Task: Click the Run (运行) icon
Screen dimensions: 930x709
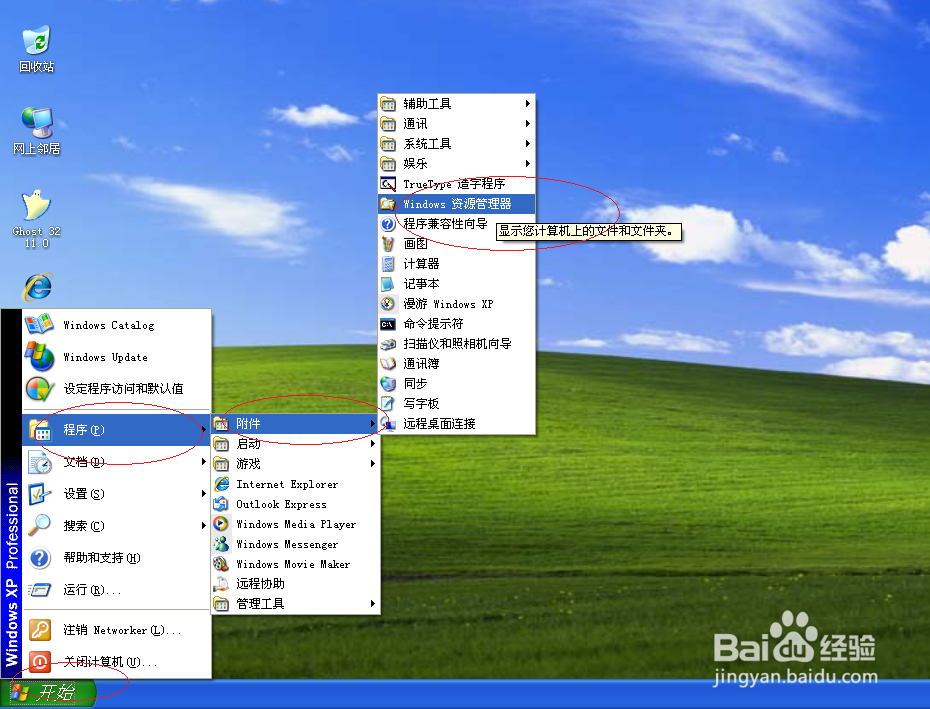Action: pos(40,590)
